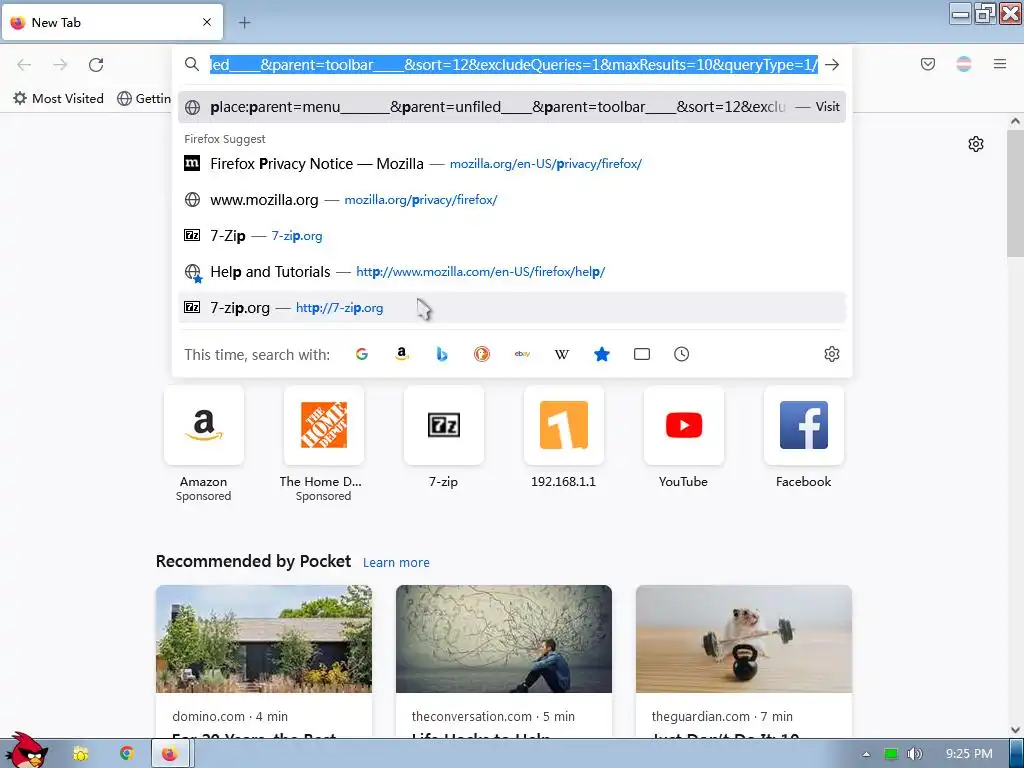Image resolution: width=1024 pixels, height=768 pixels.
Task: Click Firefox taskbar button
Action: (x=170, y=754)
